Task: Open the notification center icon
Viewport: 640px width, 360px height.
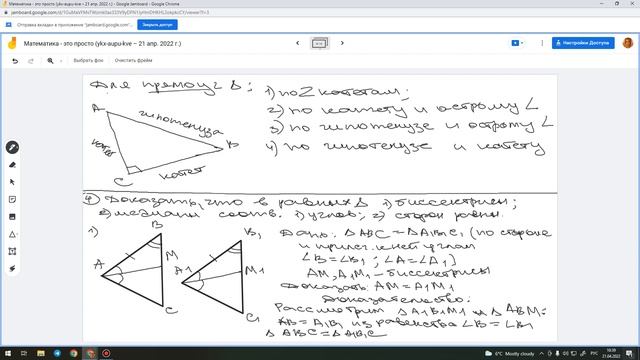Action: [629, 353]
